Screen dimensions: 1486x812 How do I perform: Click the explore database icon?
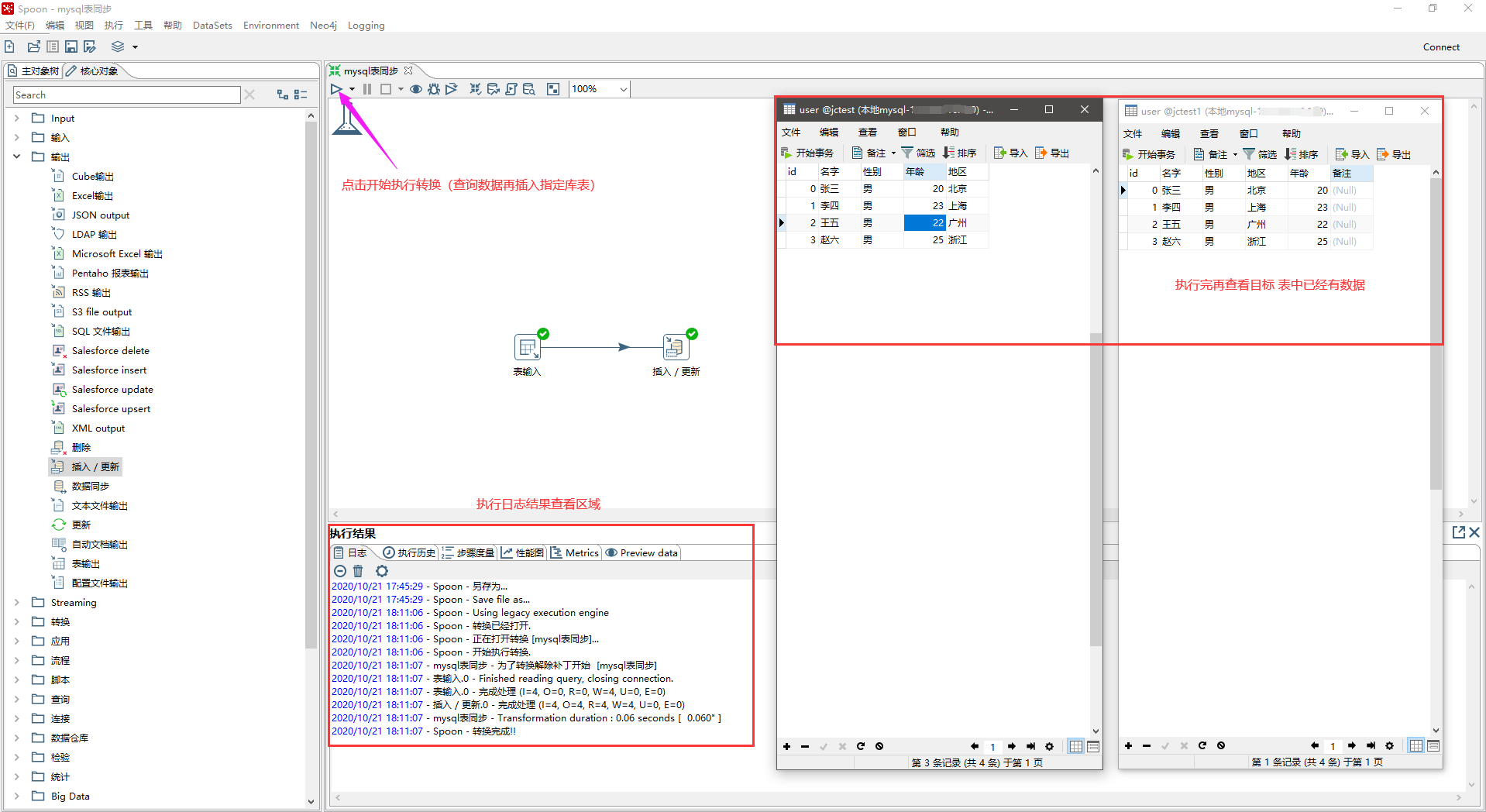tap(529, 89)
